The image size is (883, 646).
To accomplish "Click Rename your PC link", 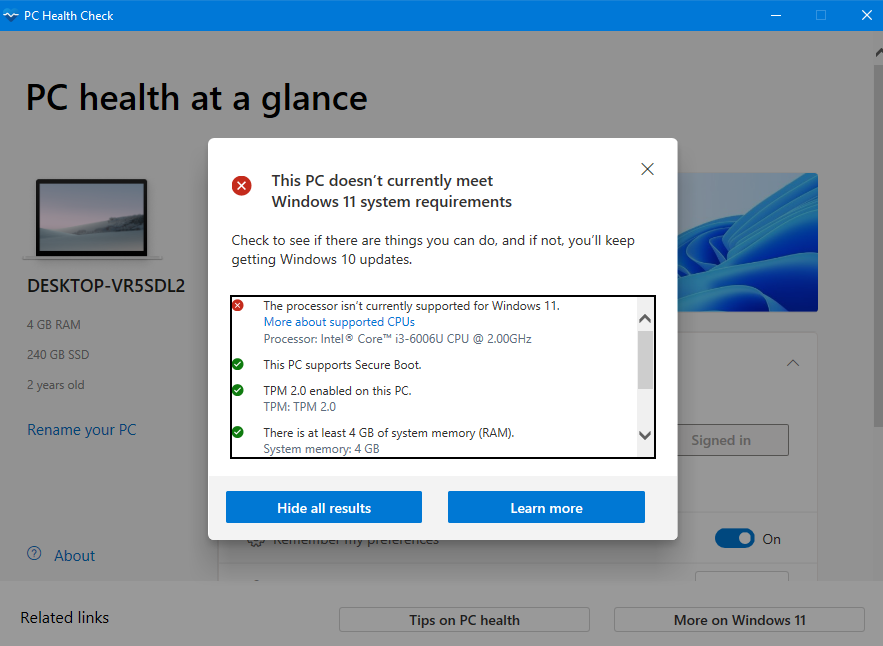I will pyautogui.click(x=82, y=430).
